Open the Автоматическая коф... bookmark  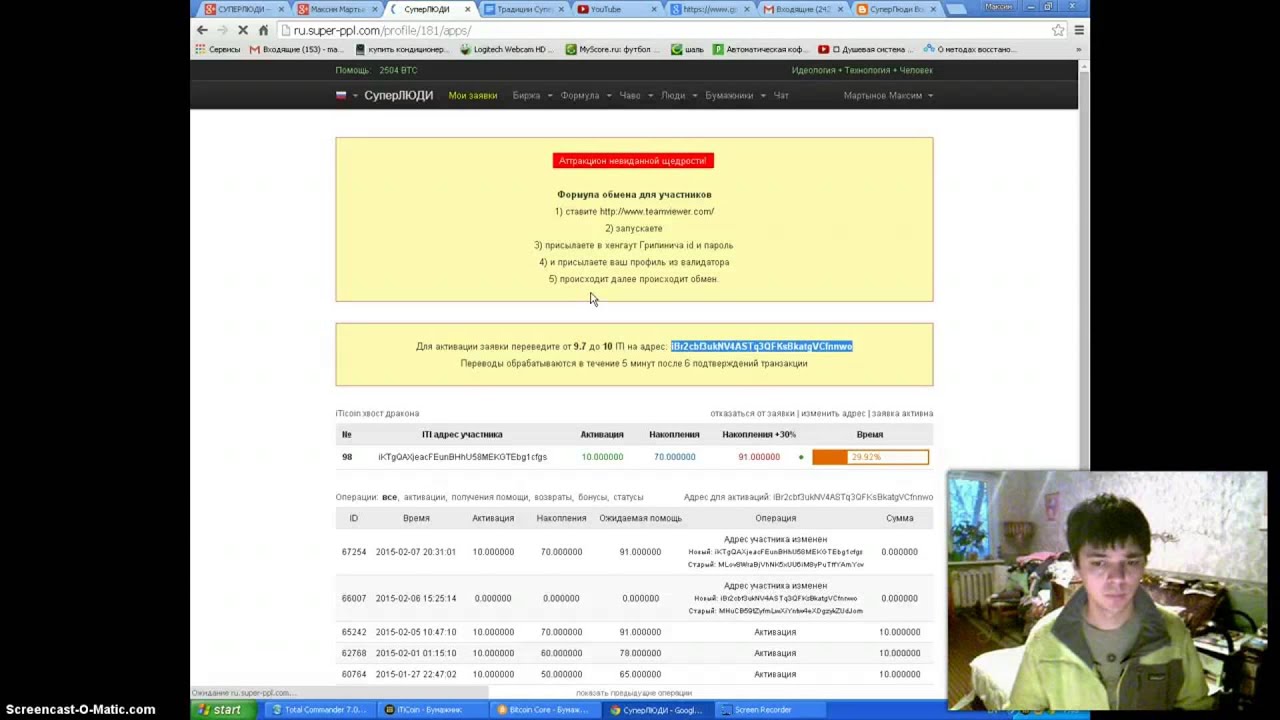tap(760, 49)
